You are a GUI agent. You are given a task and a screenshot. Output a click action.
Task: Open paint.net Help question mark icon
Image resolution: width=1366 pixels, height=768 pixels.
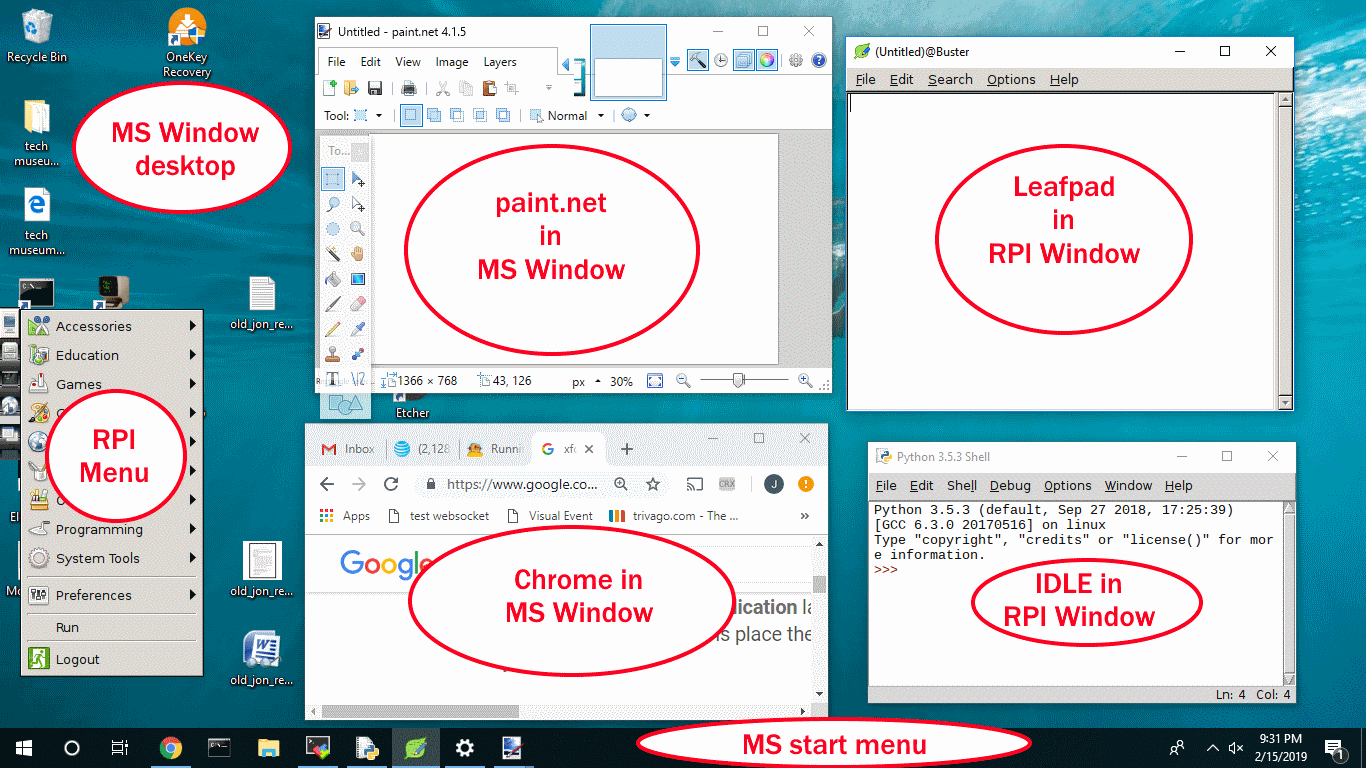(819, 60)
